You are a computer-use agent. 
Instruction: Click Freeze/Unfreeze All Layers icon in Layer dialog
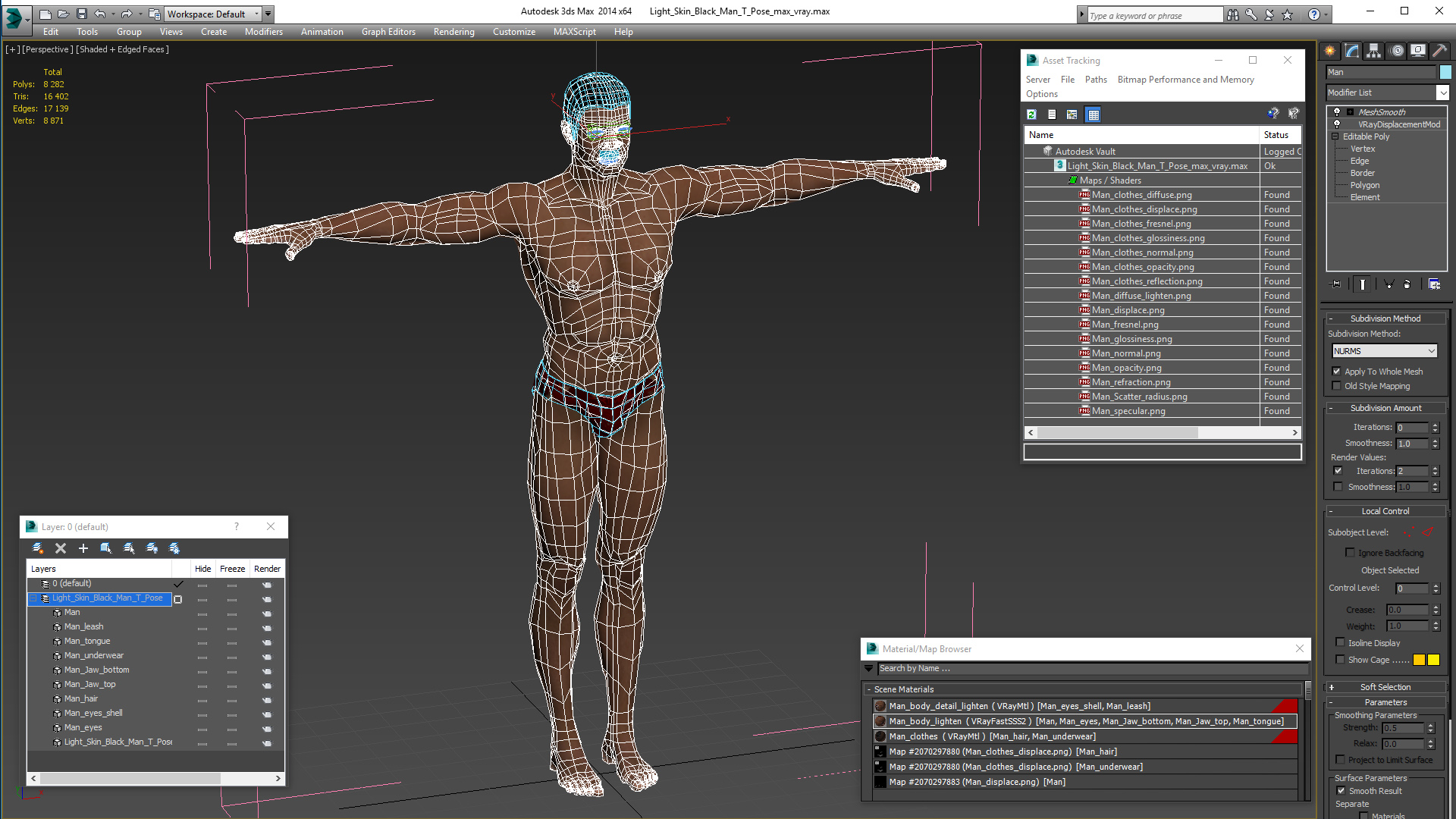coord(174,548)
